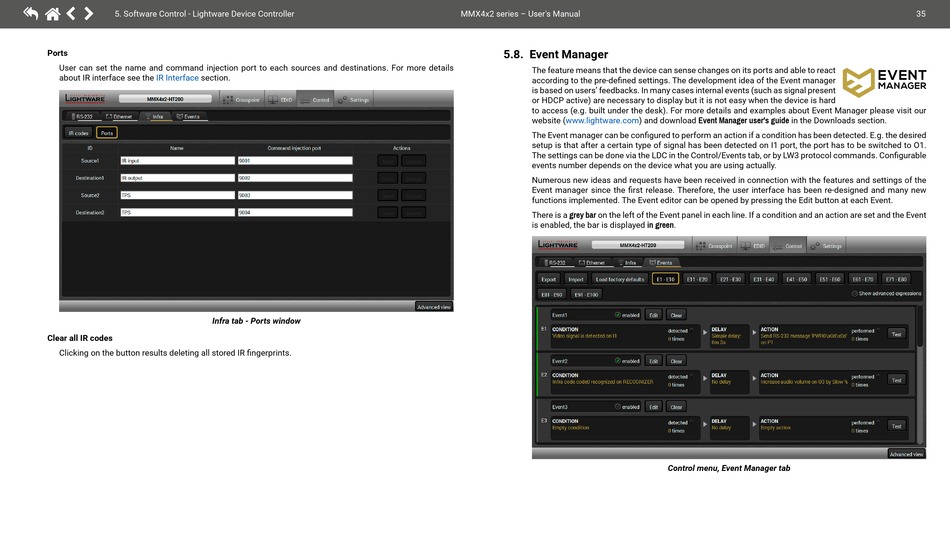Select the E91 - E100 event range
Screen dimensions: 950x533
[x=586, y=294]
